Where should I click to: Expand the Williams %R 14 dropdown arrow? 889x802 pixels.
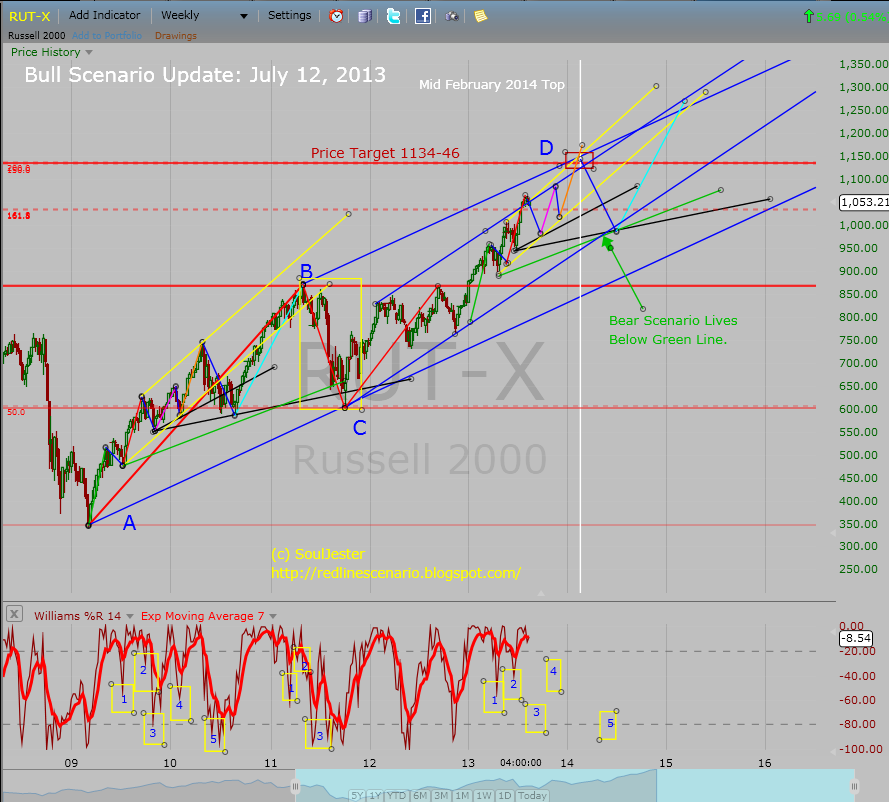130,616
